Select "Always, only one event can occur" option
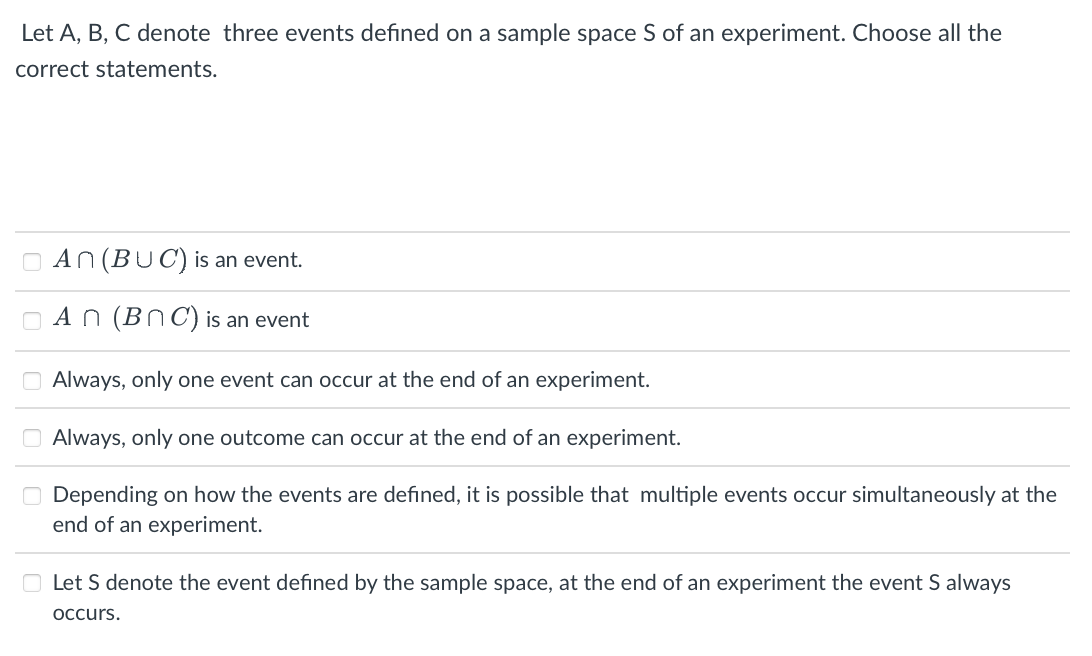Screen dimensions: 1092x656 32,379
